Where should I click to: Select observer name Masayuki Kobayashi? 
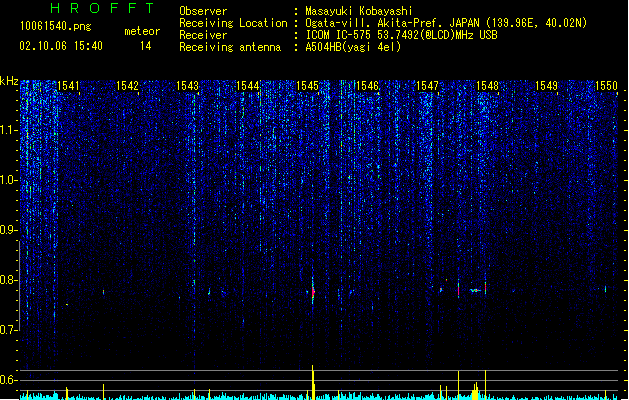coord(359,11)
